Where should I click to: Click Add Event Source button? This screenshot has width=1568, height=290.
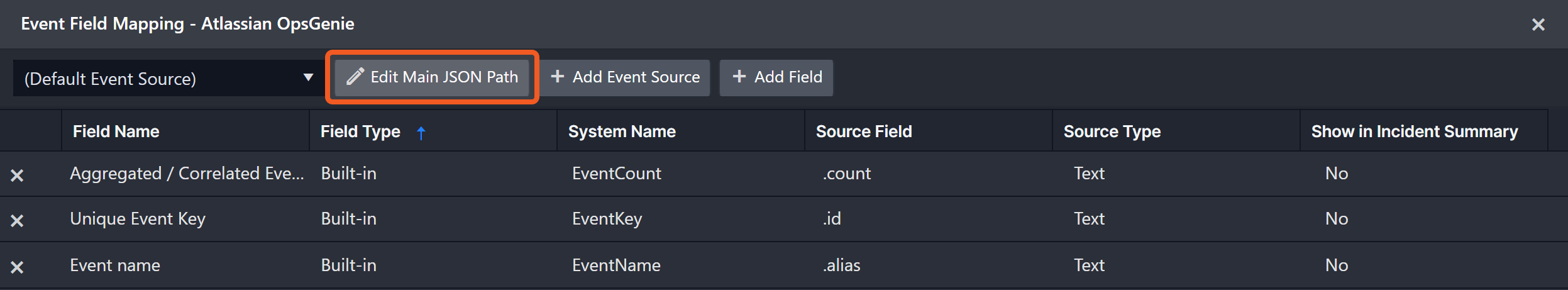[625, 77]
